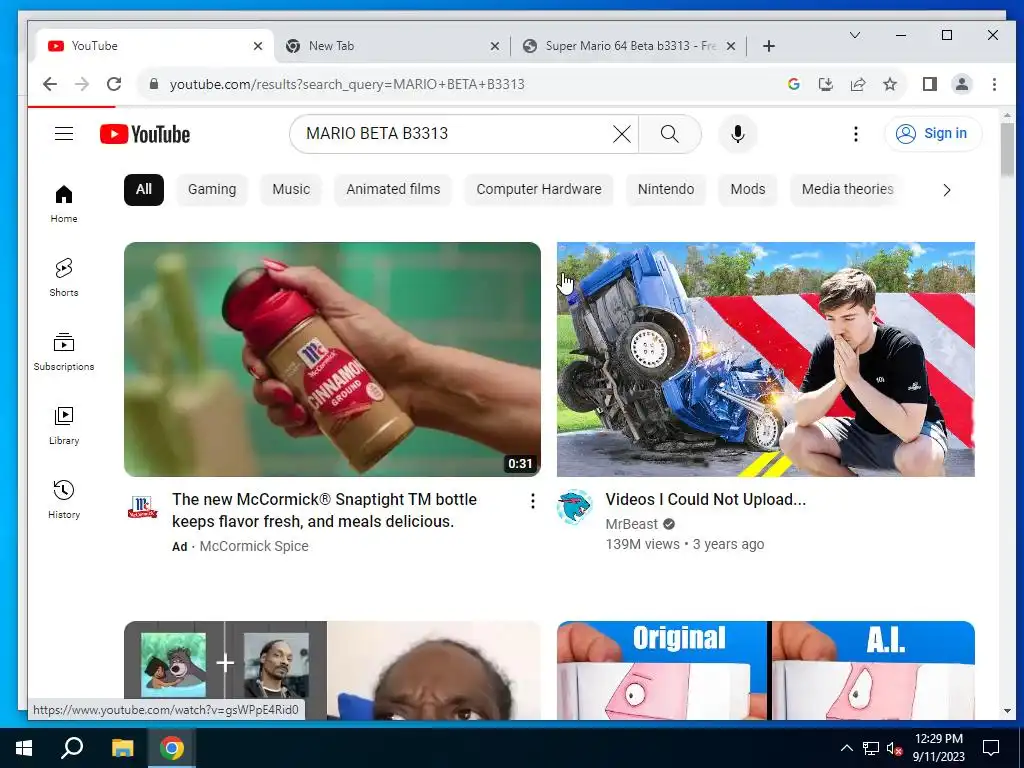Screen dimensions: 1024x768
Task: Open the Snoop Dogg video thumbnail
Action: tap(332, 671)
